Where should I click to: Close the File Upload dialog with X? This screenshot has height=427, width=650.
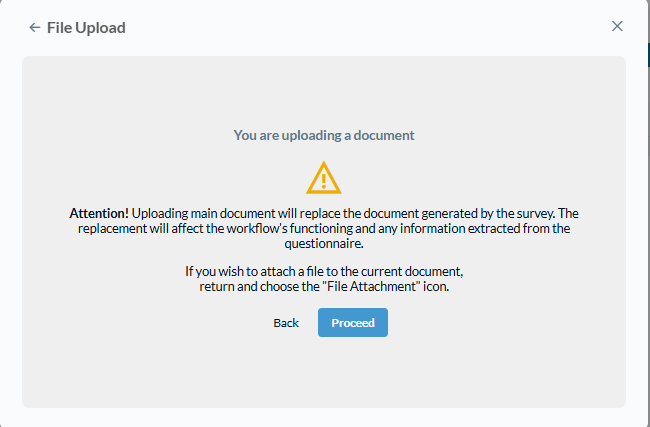tap(617, 26)
